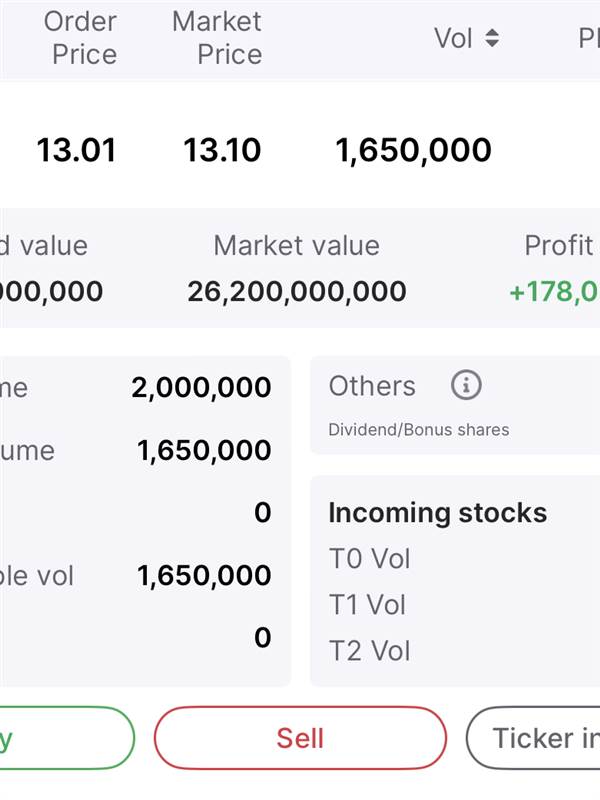Tap the green profit amount +178

click(555, 292)
